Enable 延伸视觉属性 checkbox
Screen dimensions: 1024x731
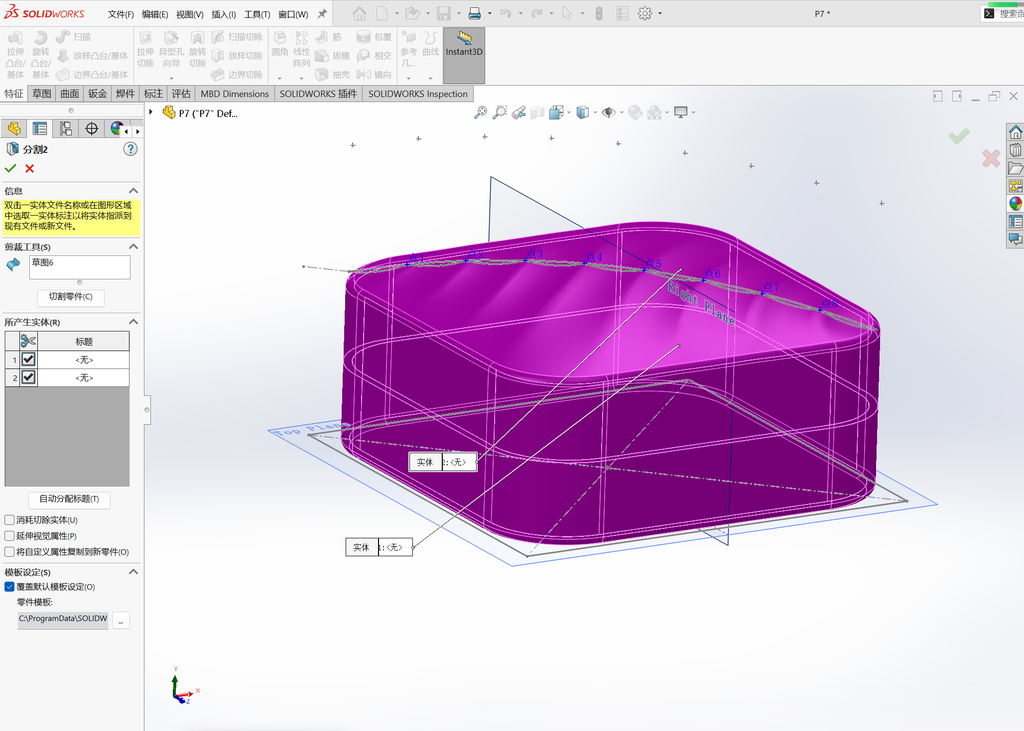coord(9,536)
